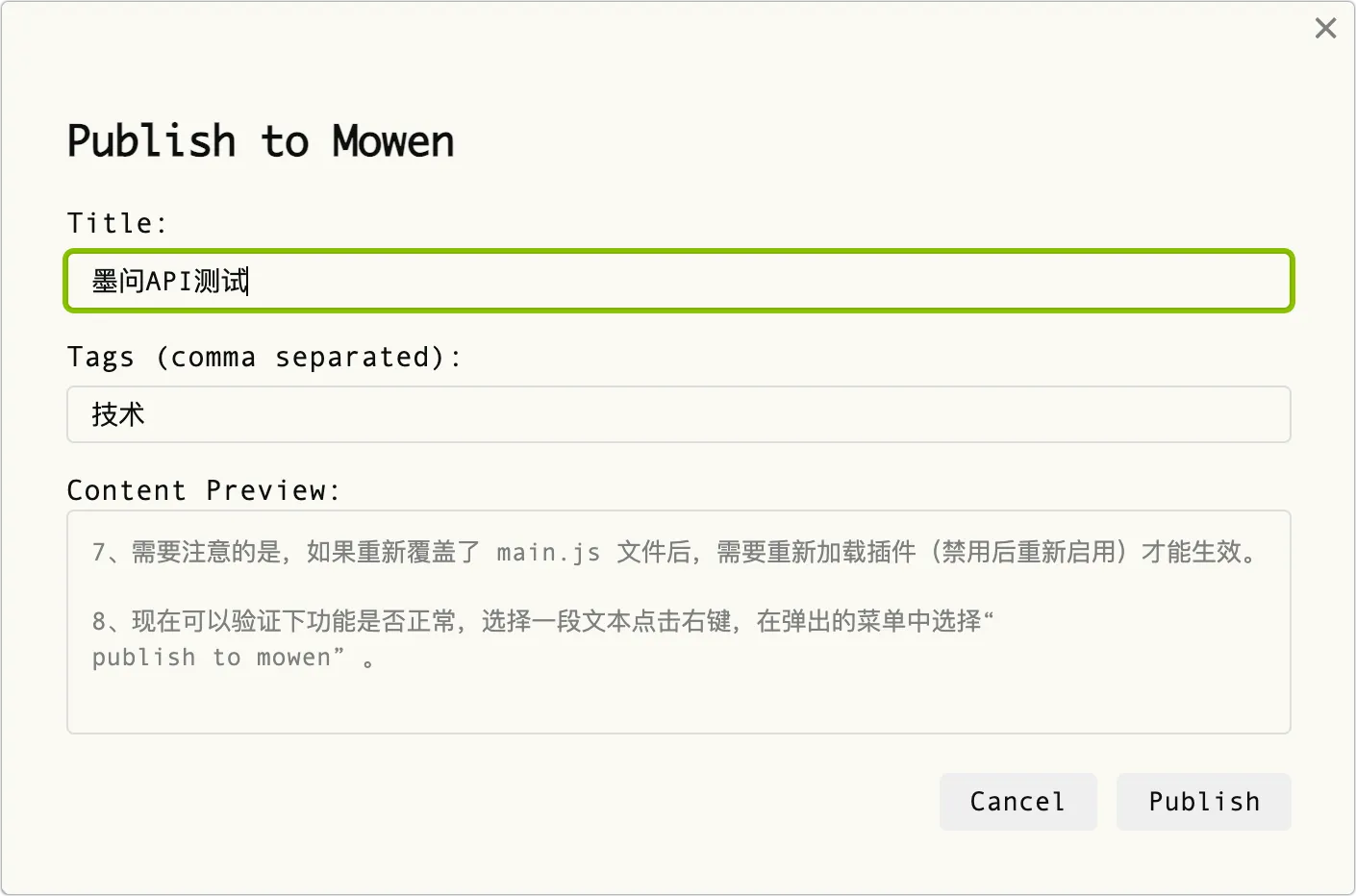Click the 'Content Preview:' label

tap(204, 490)
